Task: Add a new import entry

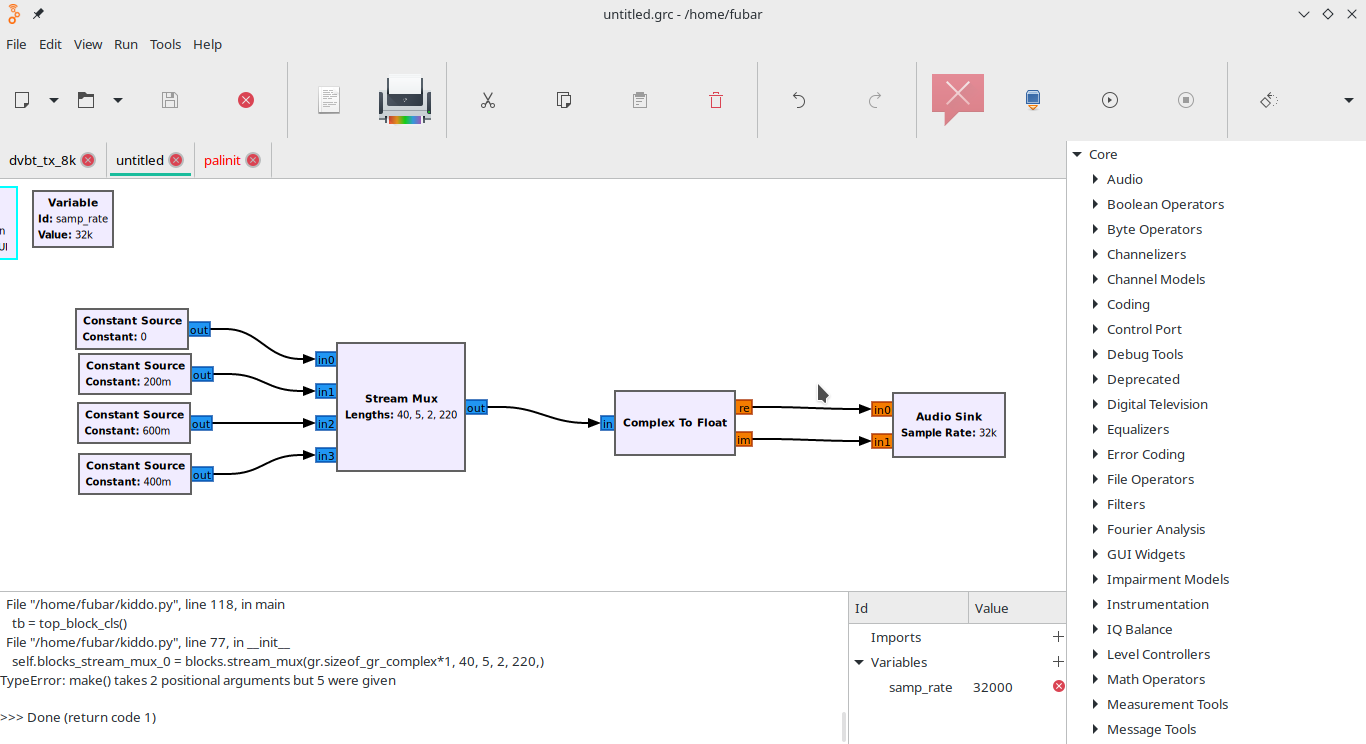Action: tap(1057, 637)
